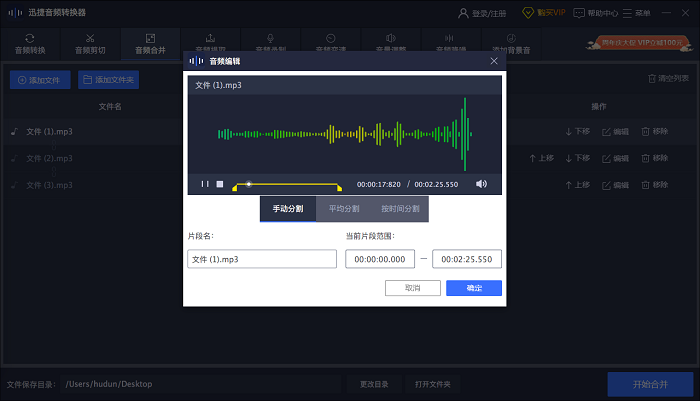Start merging with 开始合并 button
700x401 pixels.
(650, 384)
